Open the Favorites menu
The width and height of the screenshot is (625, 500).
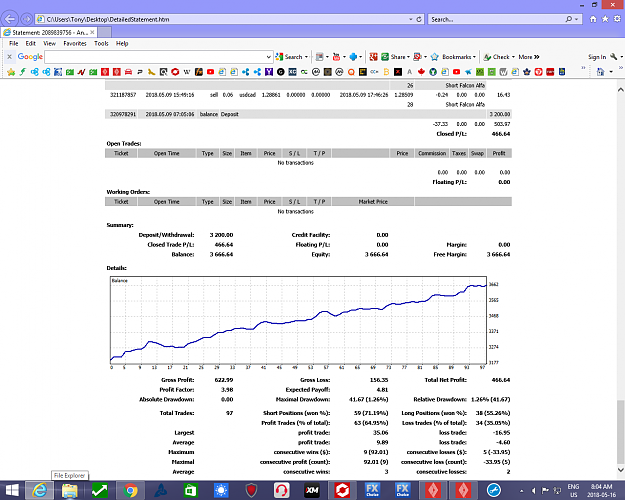(x=75, y=43)
